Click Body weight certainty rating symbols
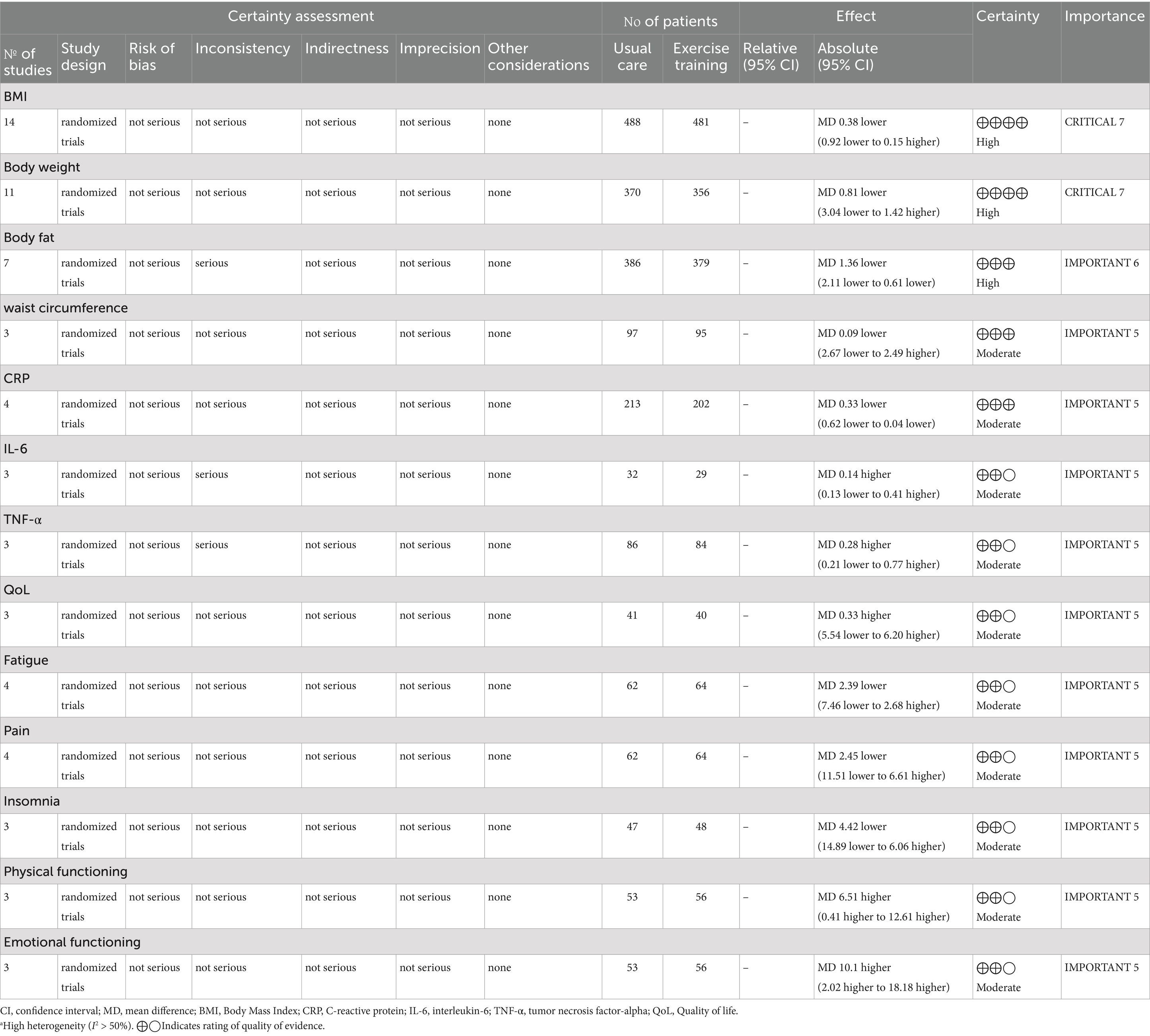 click(x=1002, y=193)
